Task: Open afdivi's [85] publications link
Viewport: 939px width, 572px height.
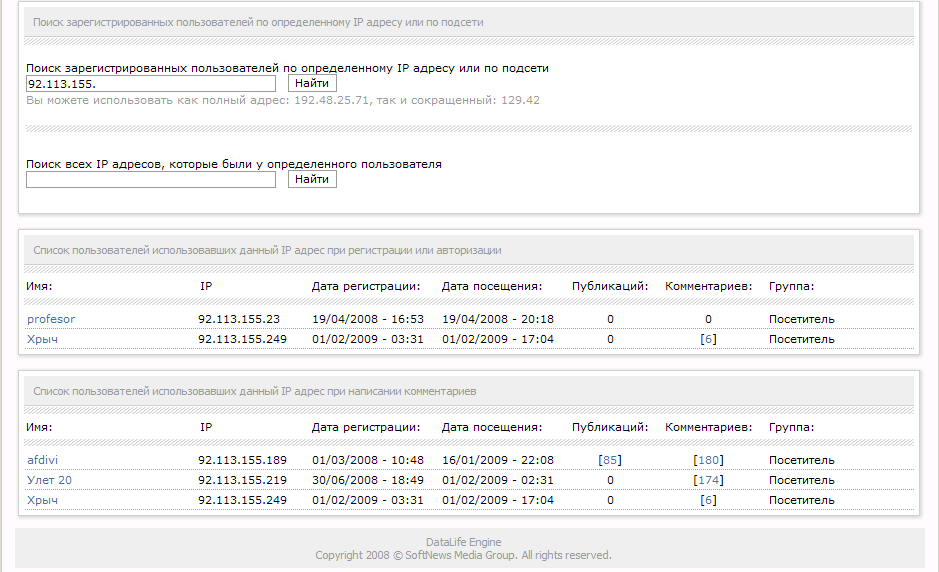Action: pyautogui.click(x=610, y=460)
